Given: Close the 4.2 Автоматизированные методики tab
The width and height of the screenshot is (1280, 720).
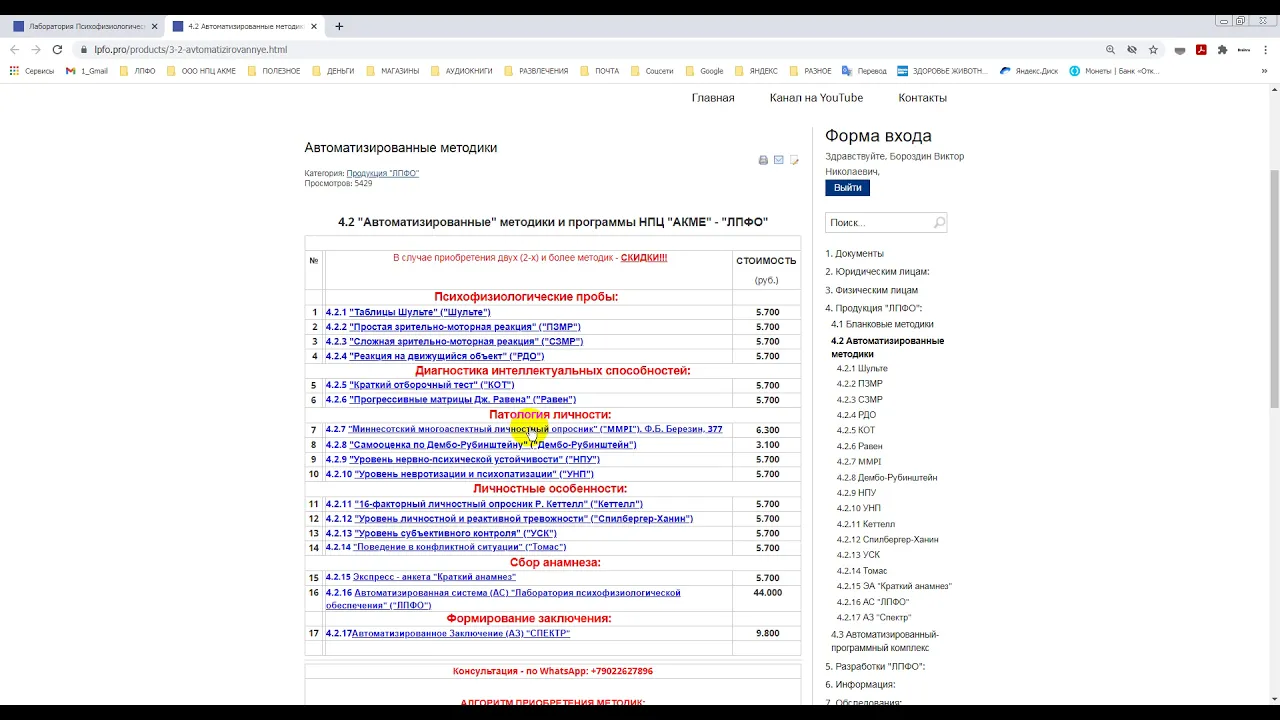Looking at the screenshot, I should point(313,26).
